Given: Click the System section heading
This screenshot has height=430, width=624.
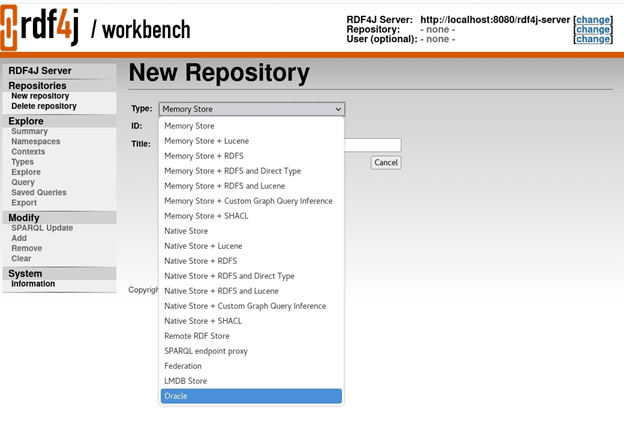Looking at the screenshot, I should 25,274.
